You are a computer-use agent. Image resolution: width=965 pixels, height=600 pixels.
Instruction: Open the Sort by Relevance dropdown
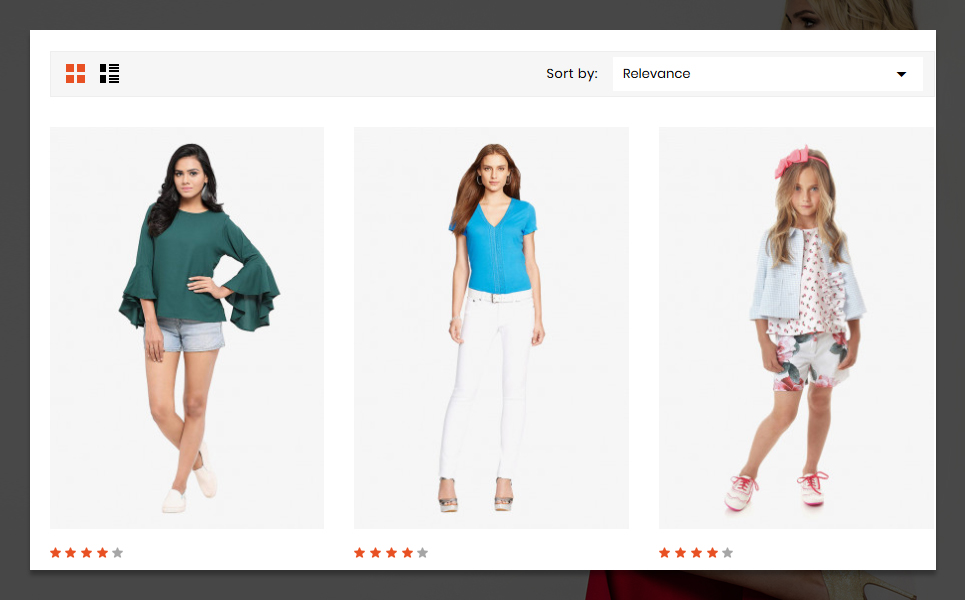coord(767,74)
